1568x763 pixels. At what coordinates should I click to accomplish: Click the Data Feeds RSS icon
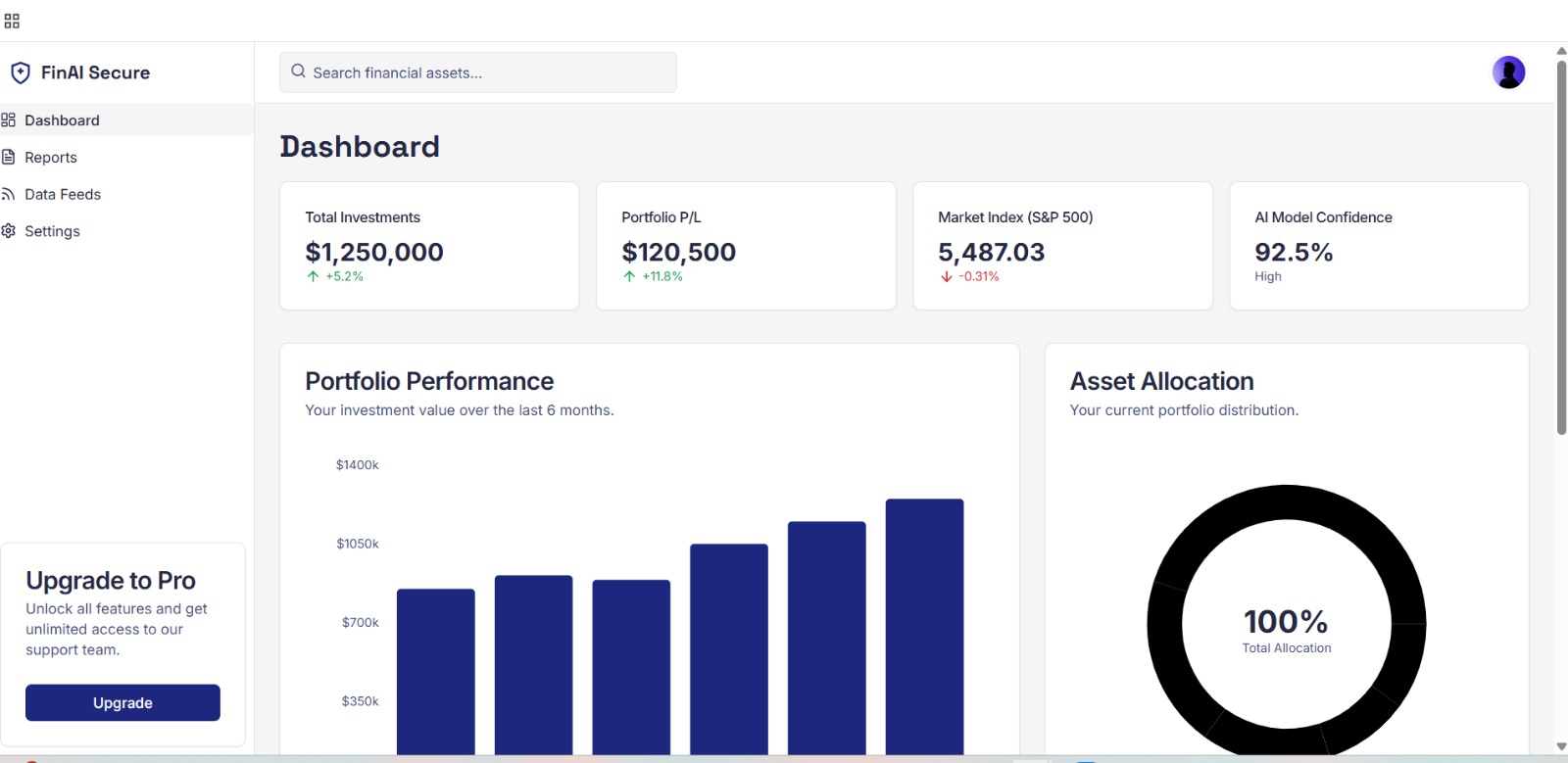point(9,194)
